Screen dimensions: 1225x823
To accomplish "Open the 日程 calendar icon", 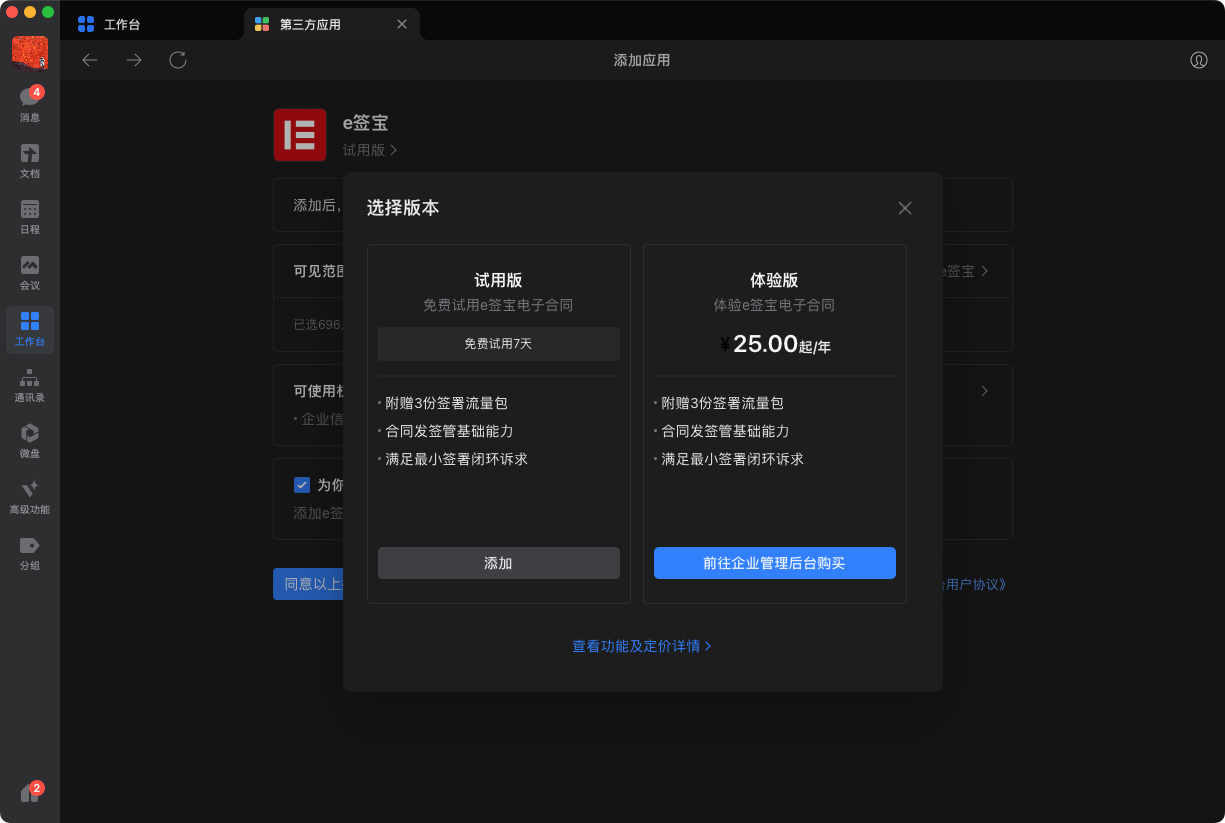I will [x=30, y=216].
